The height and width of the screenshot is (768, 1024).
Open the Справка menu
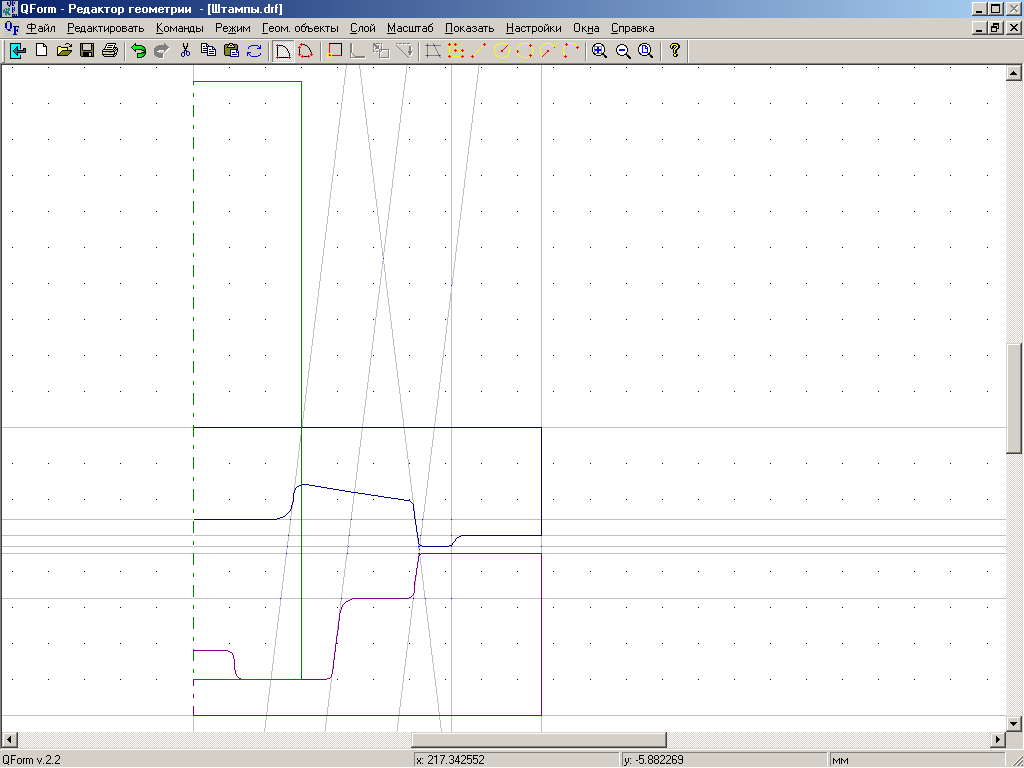pos(632,28)
